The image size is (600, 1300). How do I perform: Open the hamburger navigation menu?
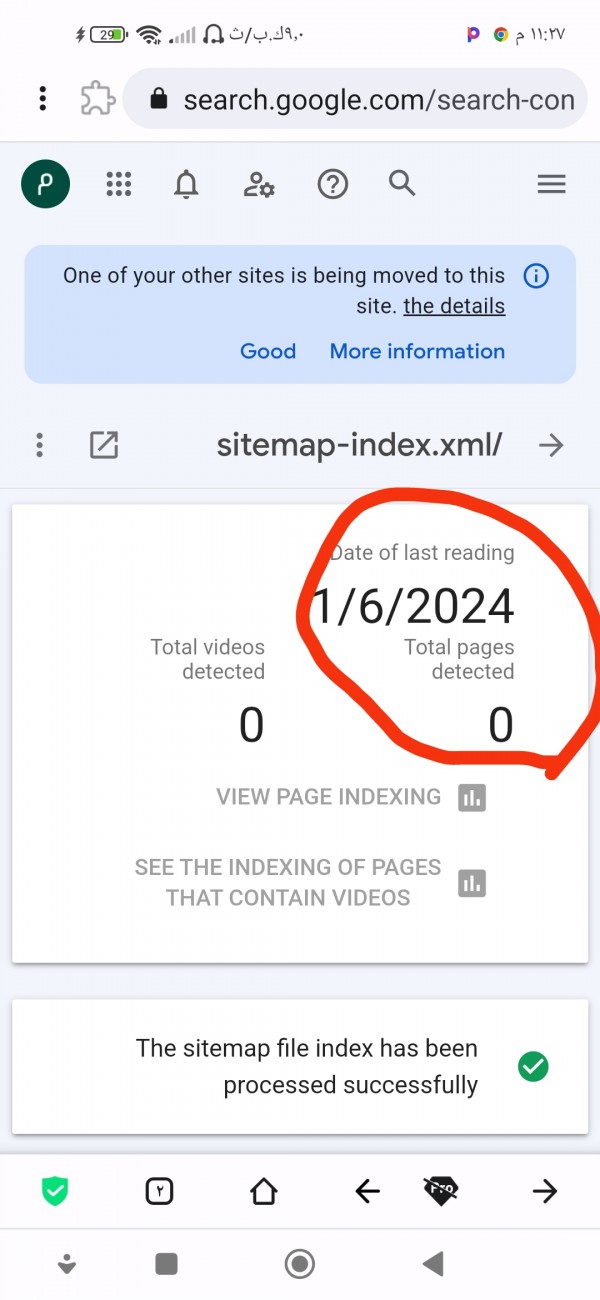point(551,184)
